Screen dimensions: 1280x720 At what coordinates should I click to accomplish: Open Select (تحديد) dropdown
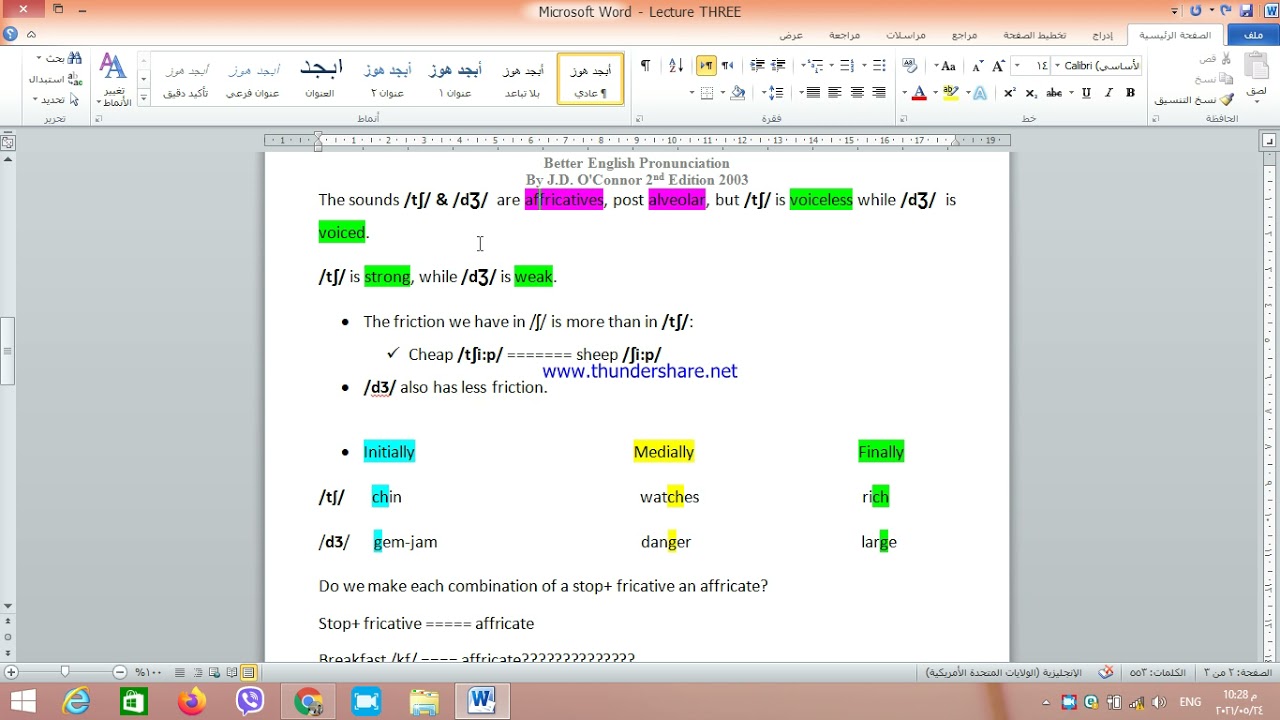pos(56,99)
